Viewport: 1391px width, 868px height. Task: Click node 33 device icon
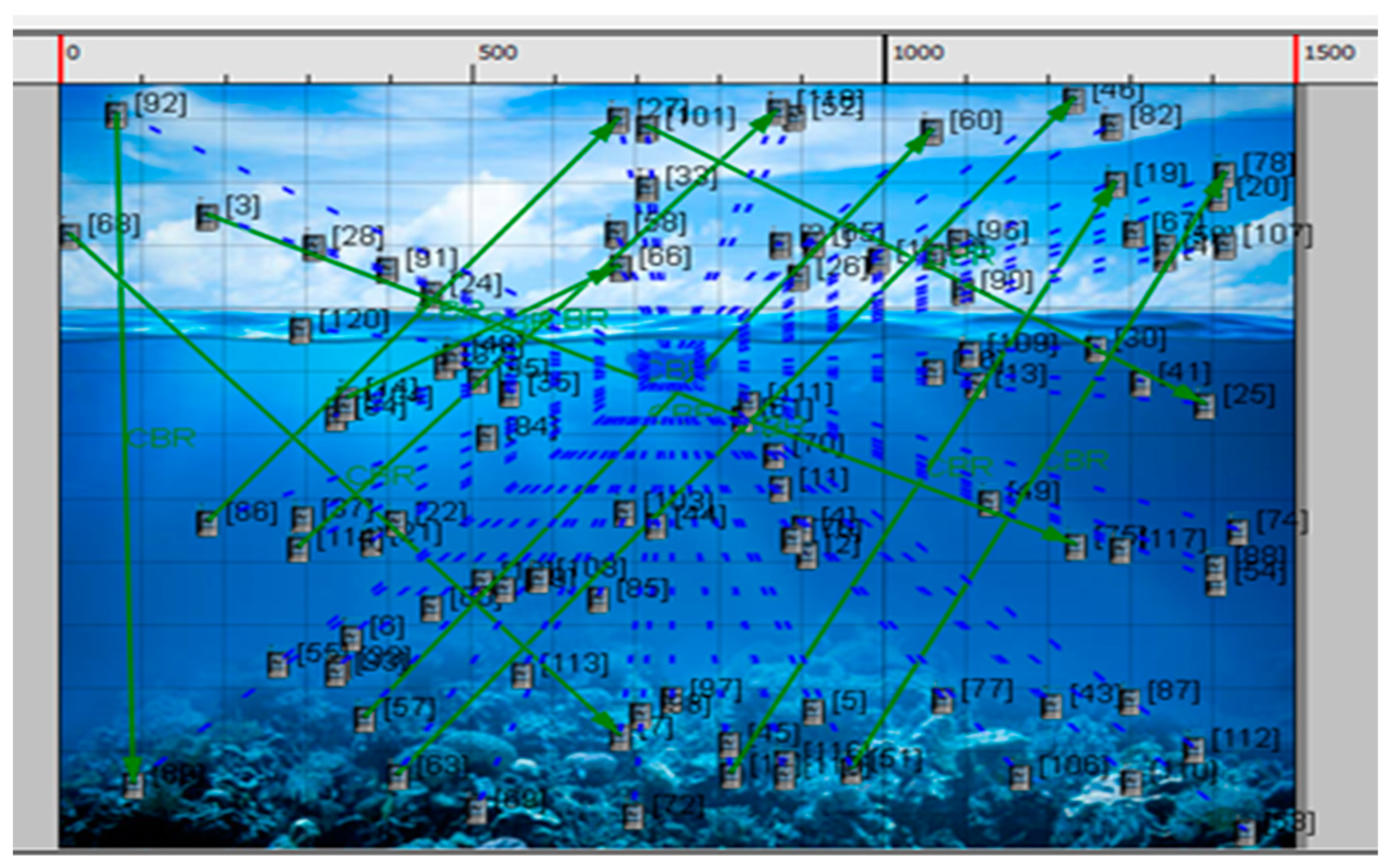click(646, 188)
